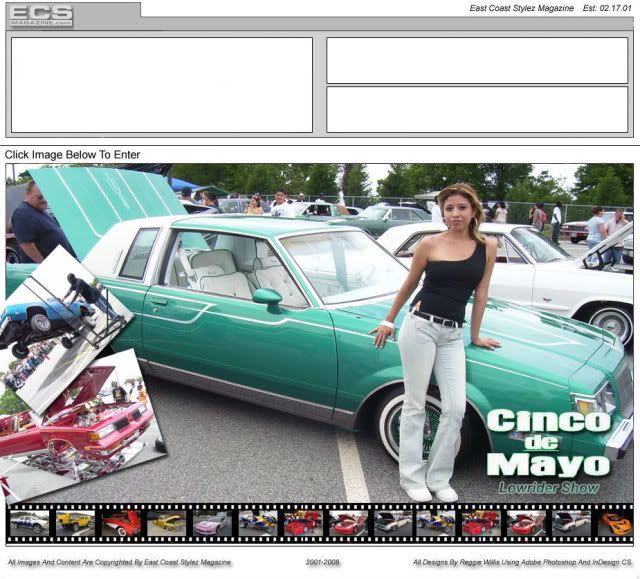
Task: Click the large empty banner box on left
Action: [x=161, y=85]
